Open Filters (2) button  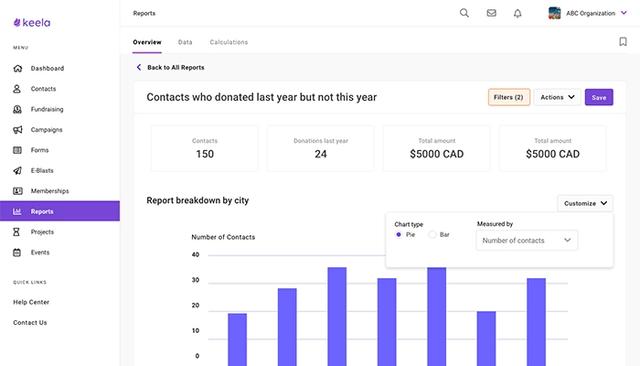(x=509, y=97)
